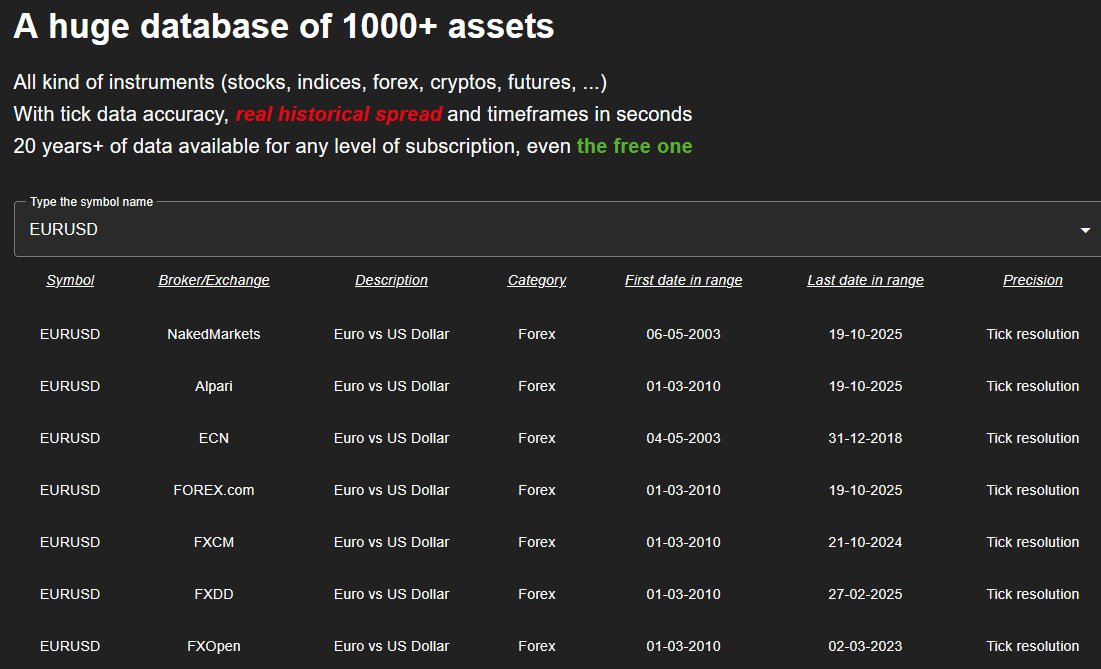This screenshot has height=669, width=1101.
Task: Sort by Last date in range header
Action: 865,280
